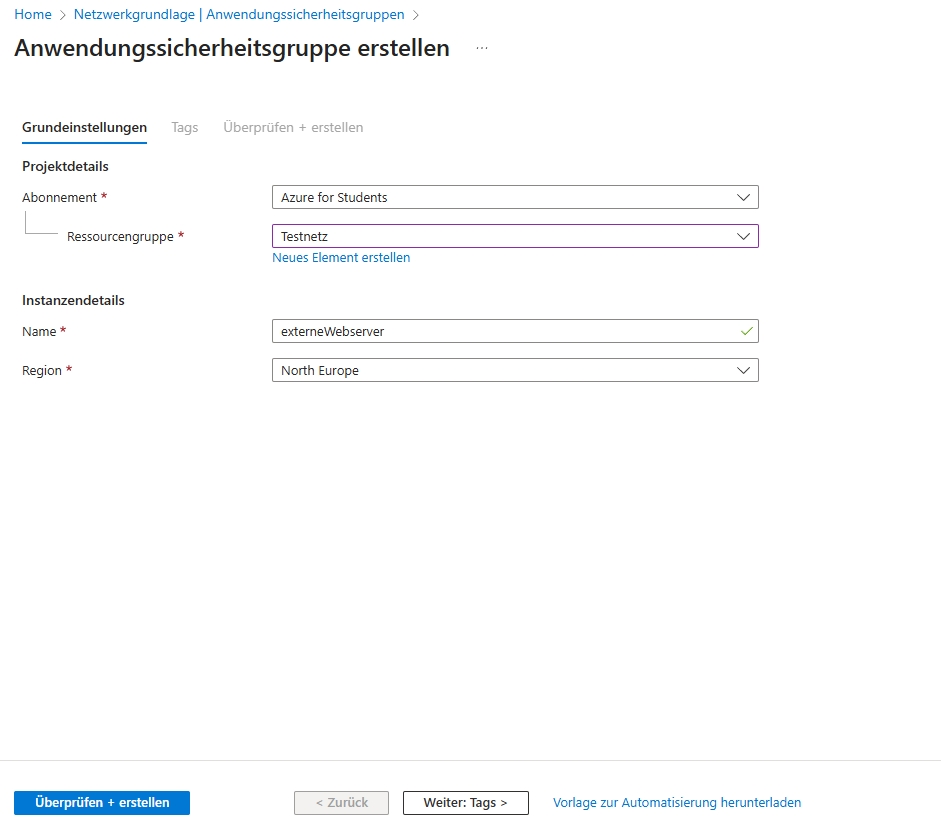Image resolution: width=941 pixels, height=834 pixels.
Task: Click the chevron arrow in Abonnement field
Action: point(743,198)
